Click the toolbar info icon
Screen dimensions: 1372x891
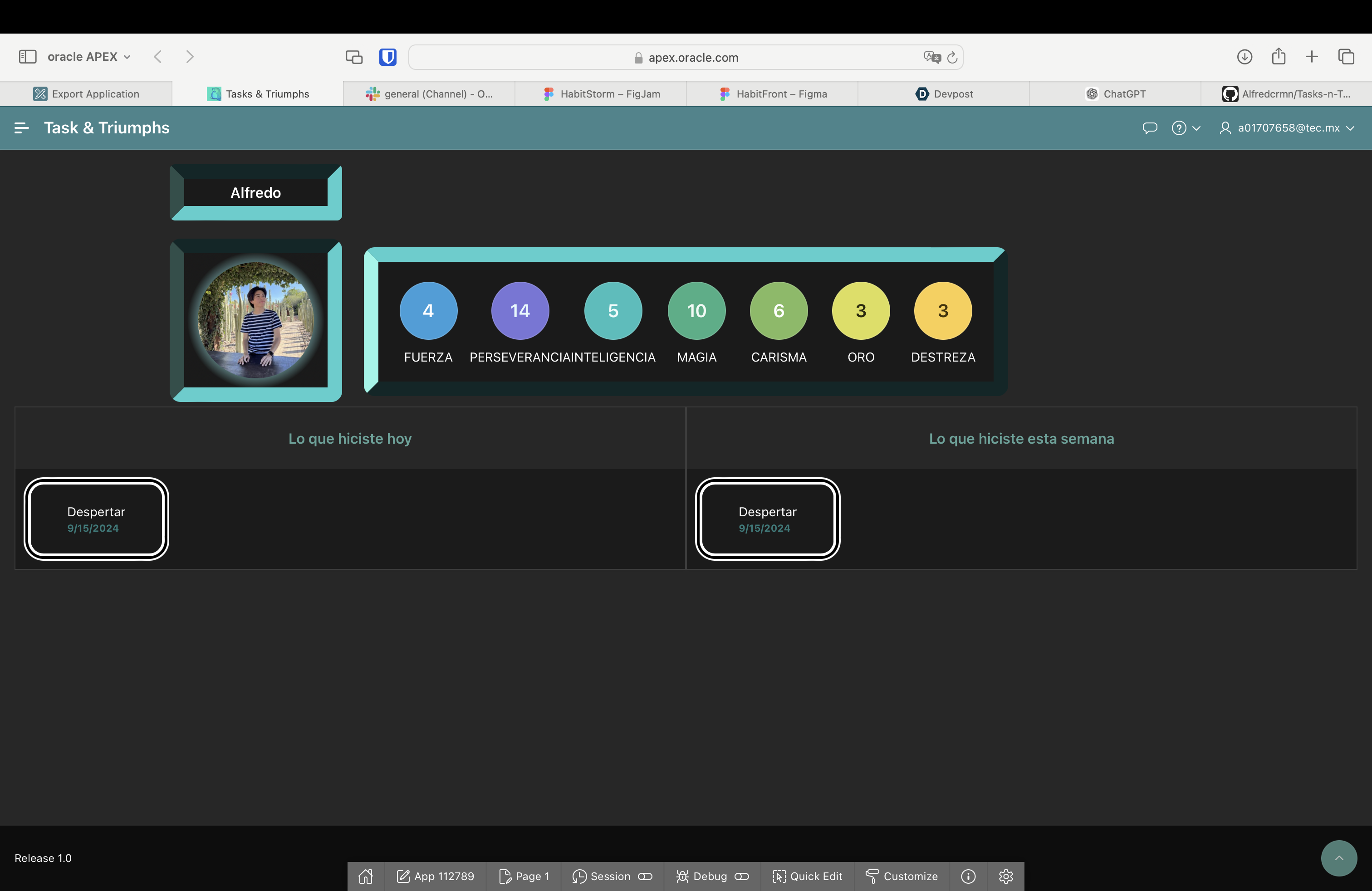(x=969, y=876)
